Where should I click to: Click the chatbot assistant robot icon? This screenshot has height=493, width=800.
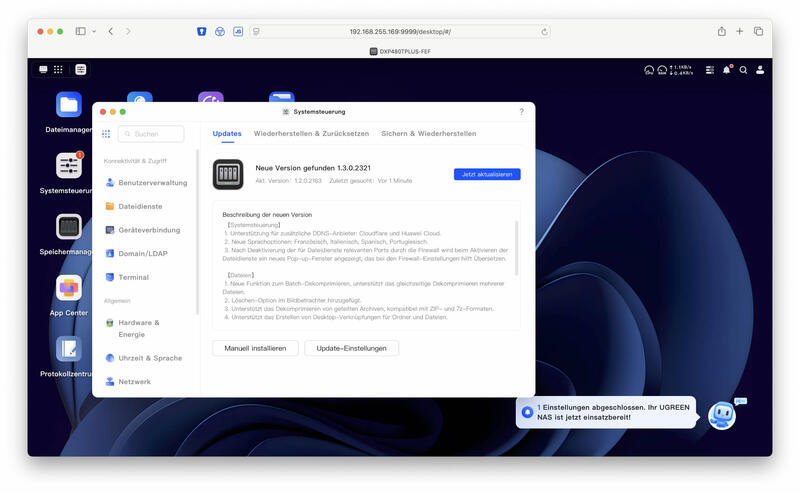[x=722, y=415]
